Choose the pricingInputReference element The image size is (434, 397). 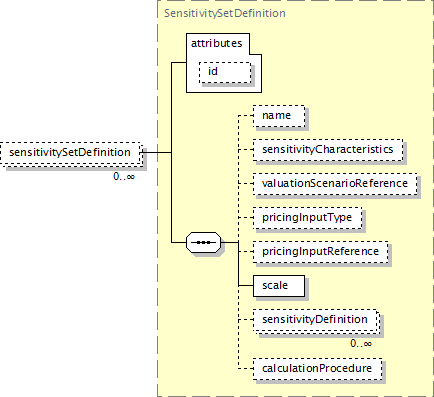(320, 252)
